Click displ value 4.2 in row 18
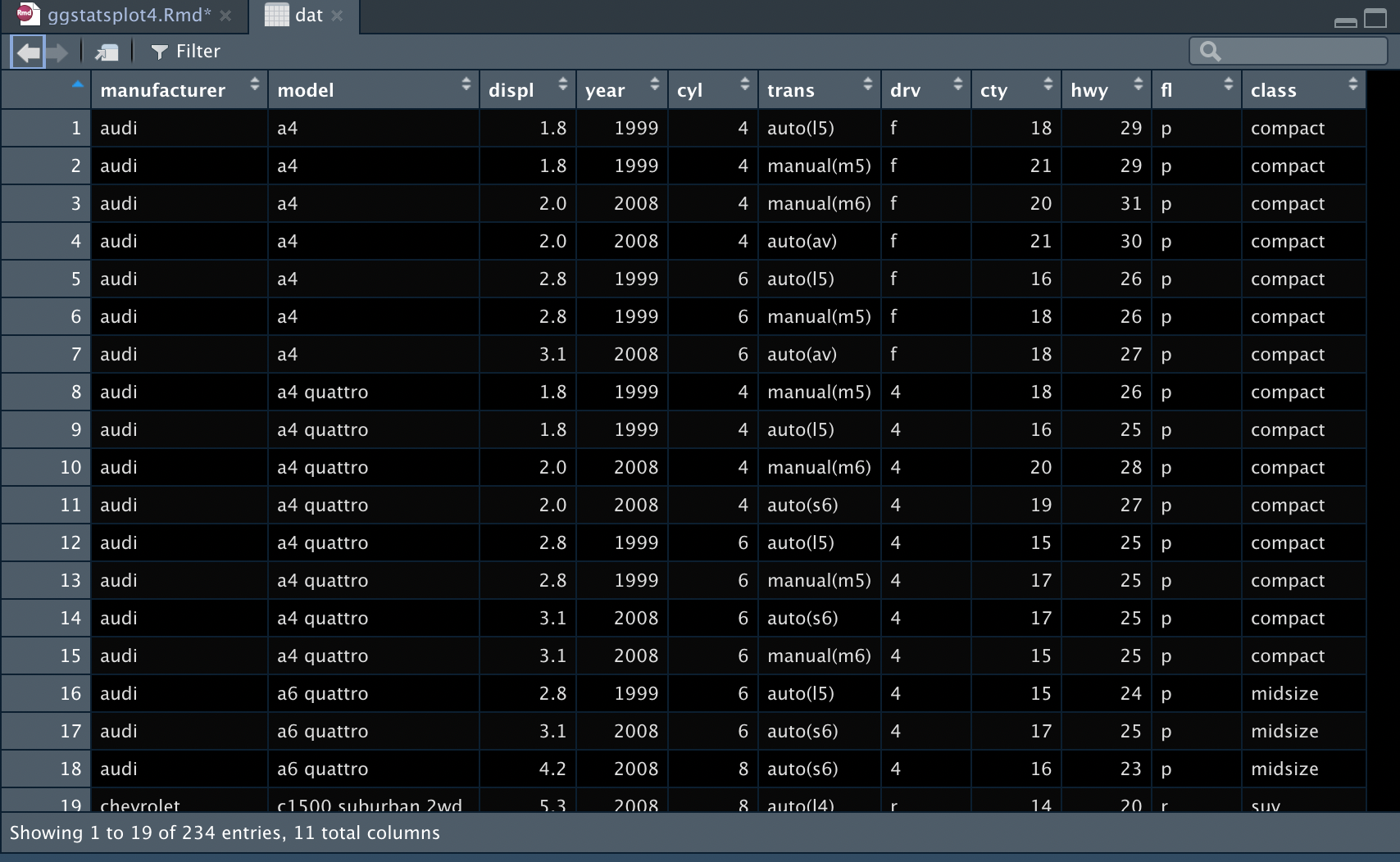 pyautogui.click(x=553, y=769)
